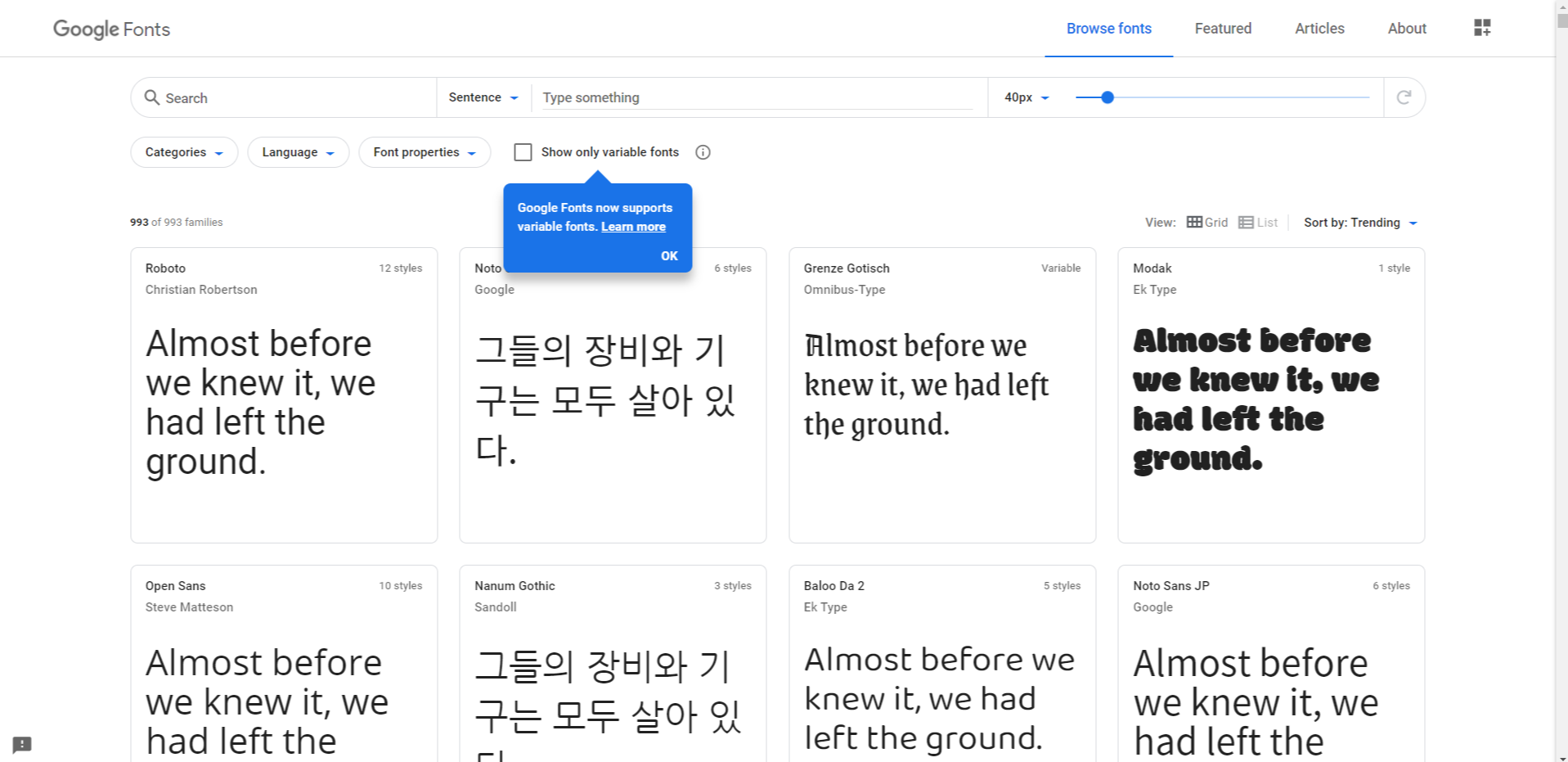The image size is (1568, 762).
Task: Switch to Grid view
Action: point(1207,223)
